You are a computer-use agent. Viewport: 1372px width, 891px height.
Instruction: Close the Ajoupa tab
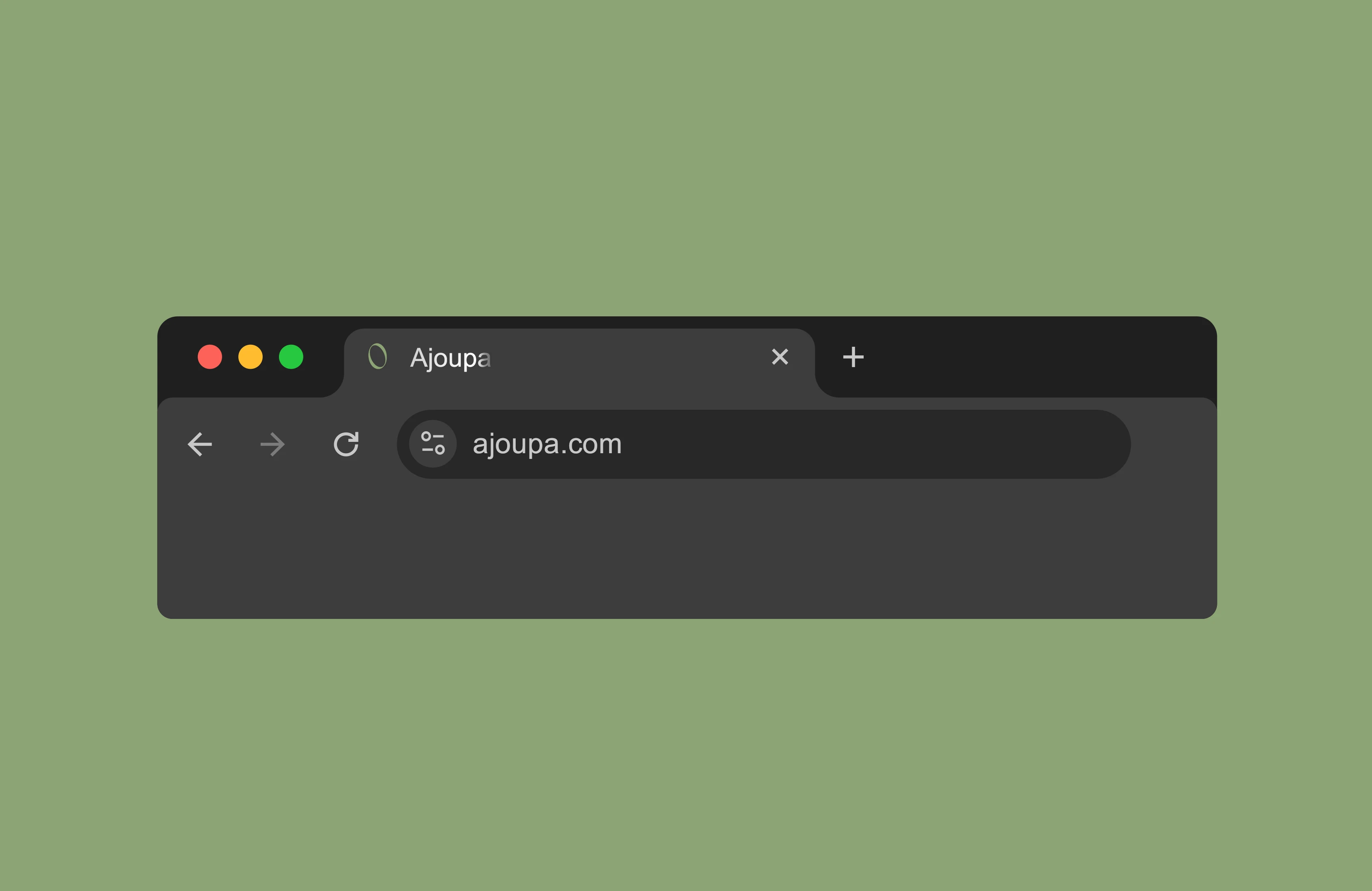coord(780,357)
